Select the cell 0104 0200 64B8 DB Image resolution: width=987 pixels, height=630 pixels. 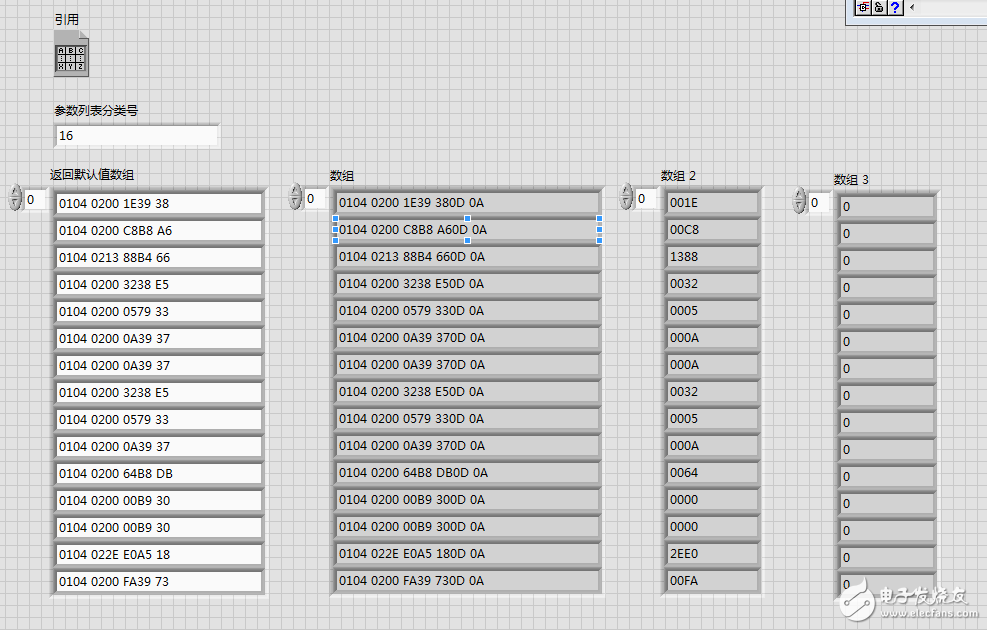click(159, 473)
